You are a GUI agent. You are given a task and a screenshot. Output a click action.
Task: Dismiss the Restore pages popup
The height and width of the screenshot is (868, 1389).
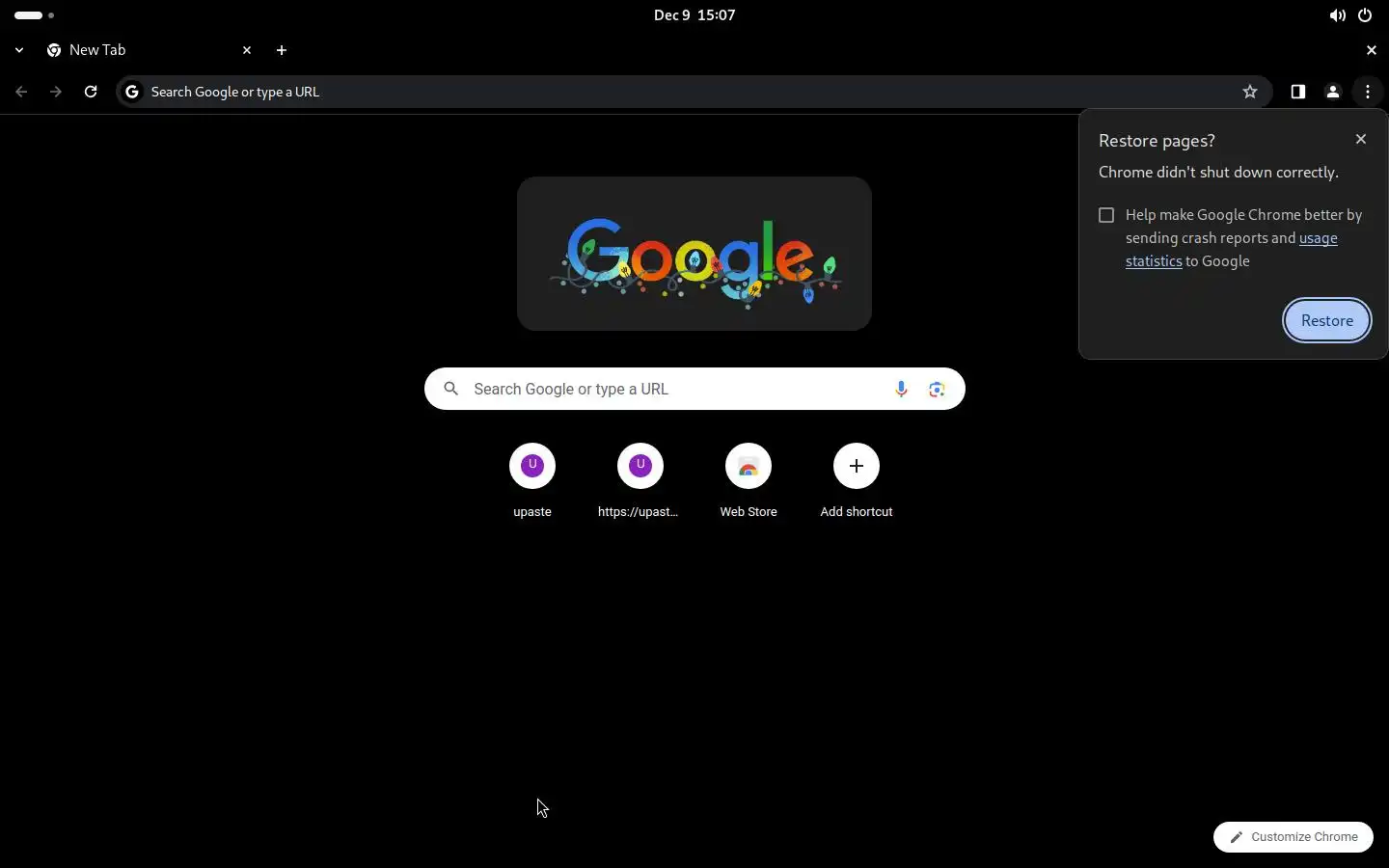[x=1361, y=139]
